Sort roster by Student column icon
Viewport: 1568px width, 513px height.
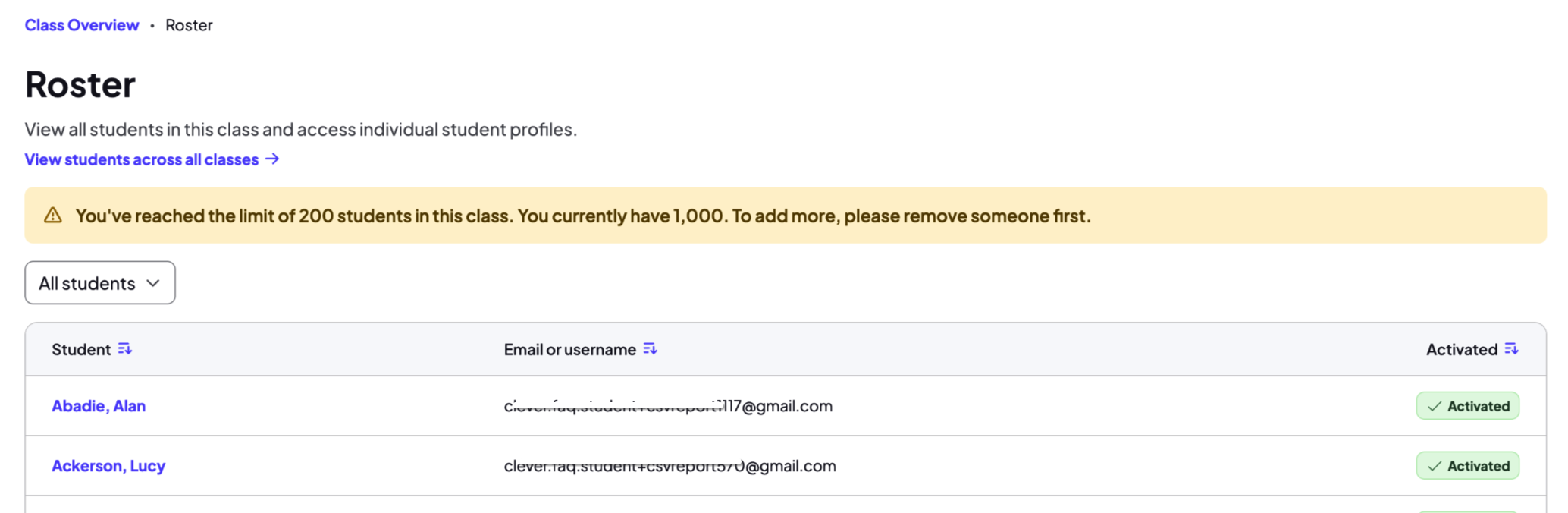point(125,349)
